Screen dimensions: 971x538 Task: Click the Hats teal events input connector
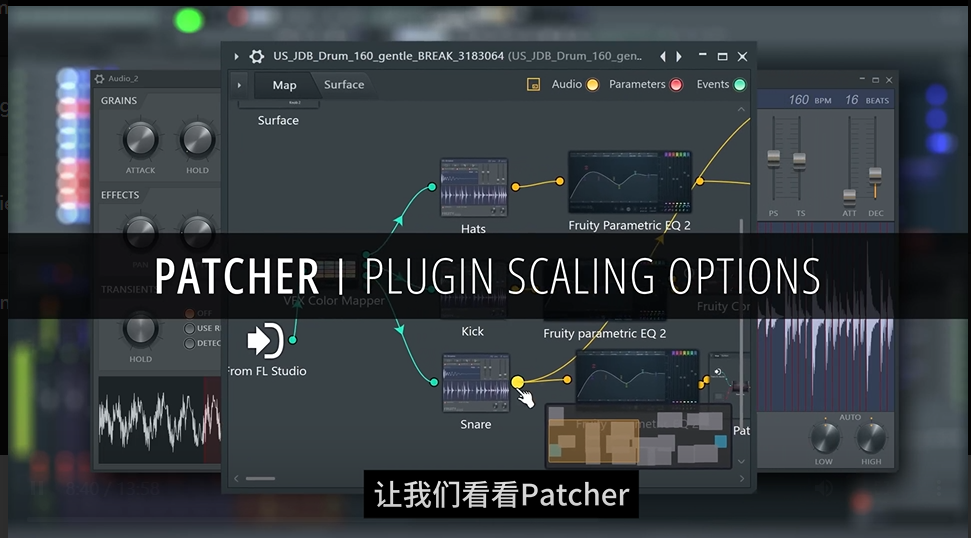coord(432,186)
